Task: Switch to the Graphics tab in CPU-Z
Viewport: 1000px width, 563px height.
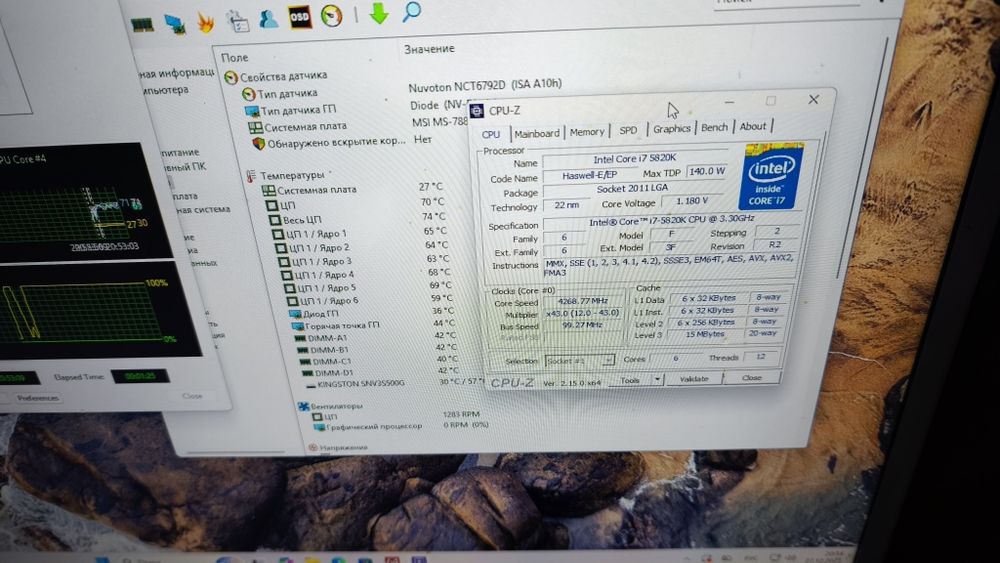Action: [x=672, y=129]
